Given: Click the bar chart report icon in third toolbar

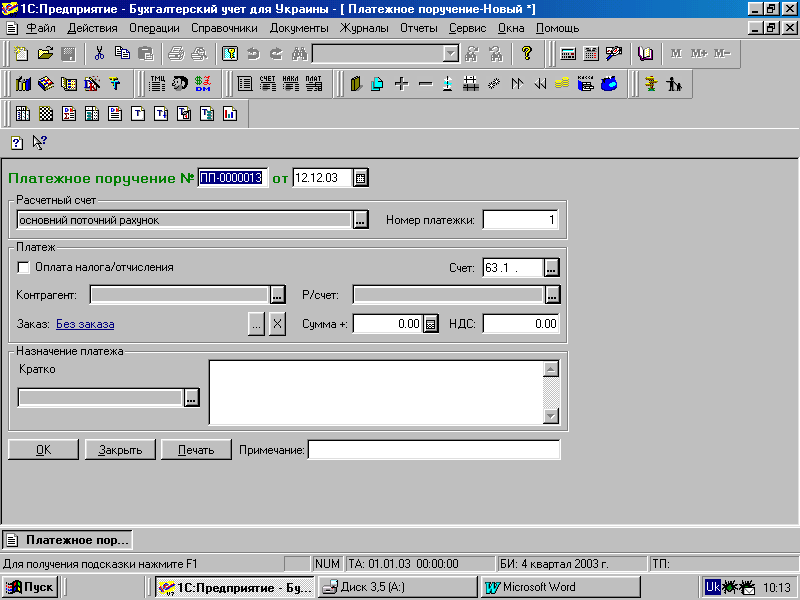Looking at the screenshot, I should tap(230, 114).
